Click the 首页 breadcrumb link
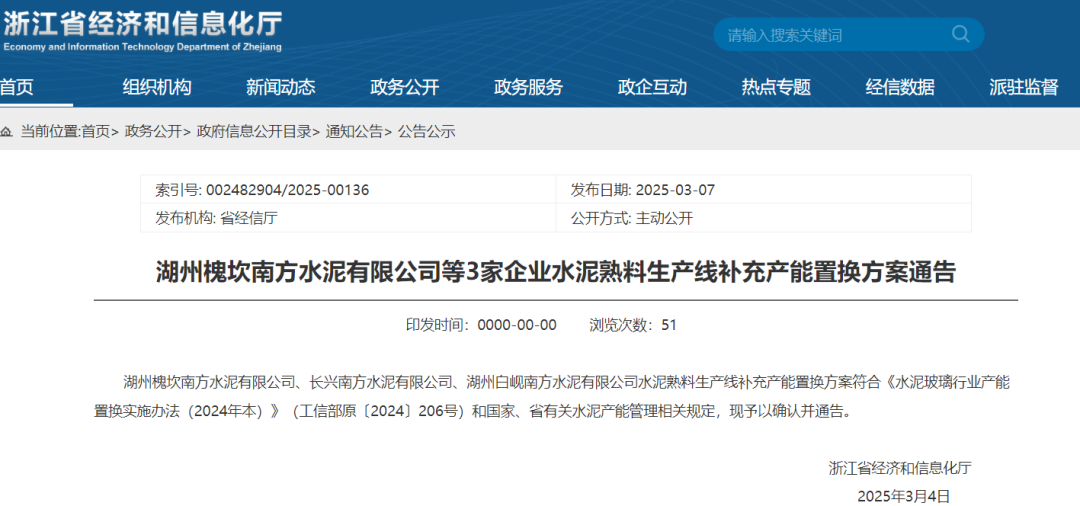 pyautogui.click(x=96, y=131)
